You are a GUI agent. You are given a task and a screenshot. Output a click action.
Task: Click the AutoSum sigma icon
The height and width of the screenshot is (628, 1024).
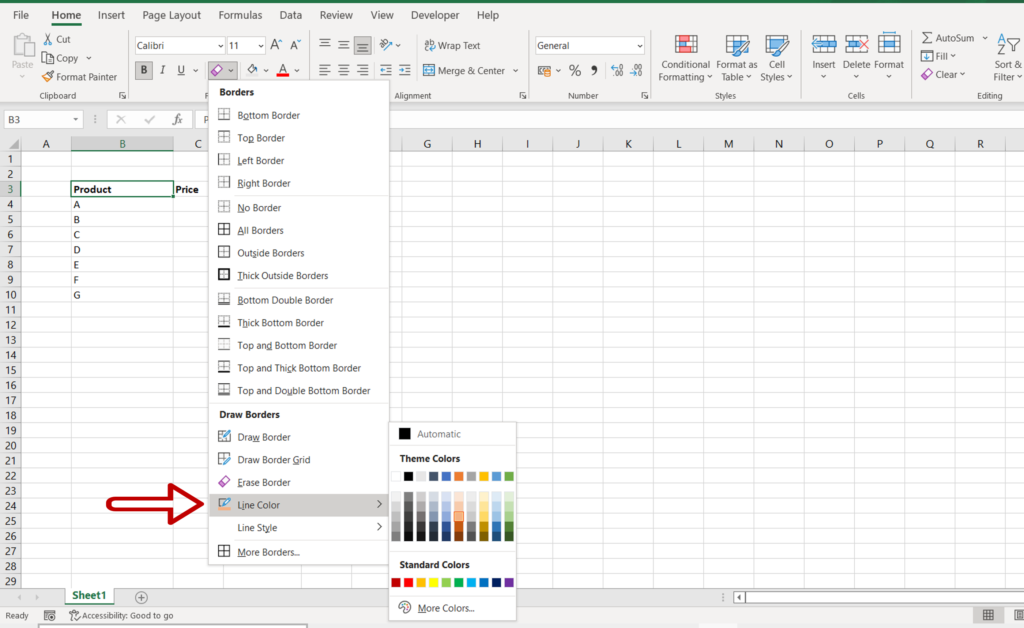click(927, 38)
